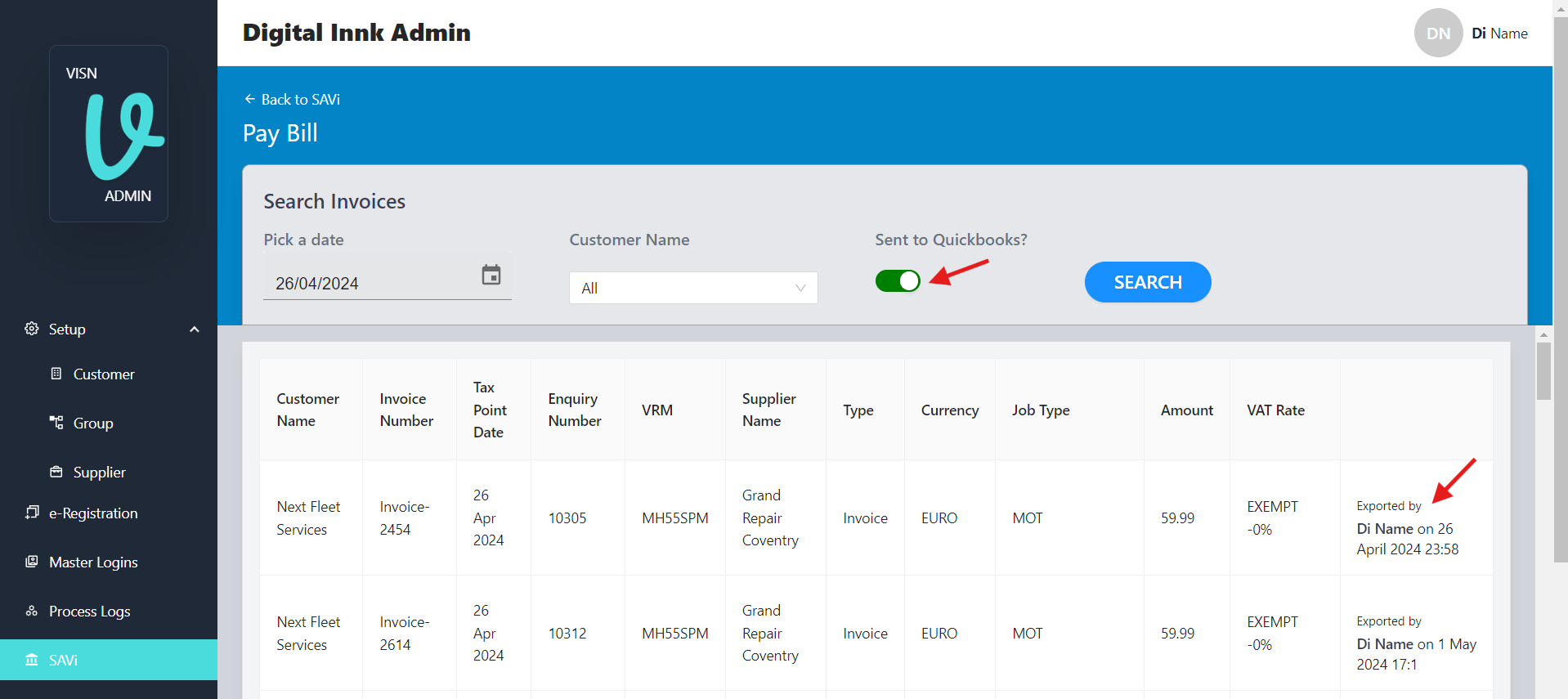Open the Customer Name dropdown
Viewport: 1568px width, 699px height.
(693, 288)
